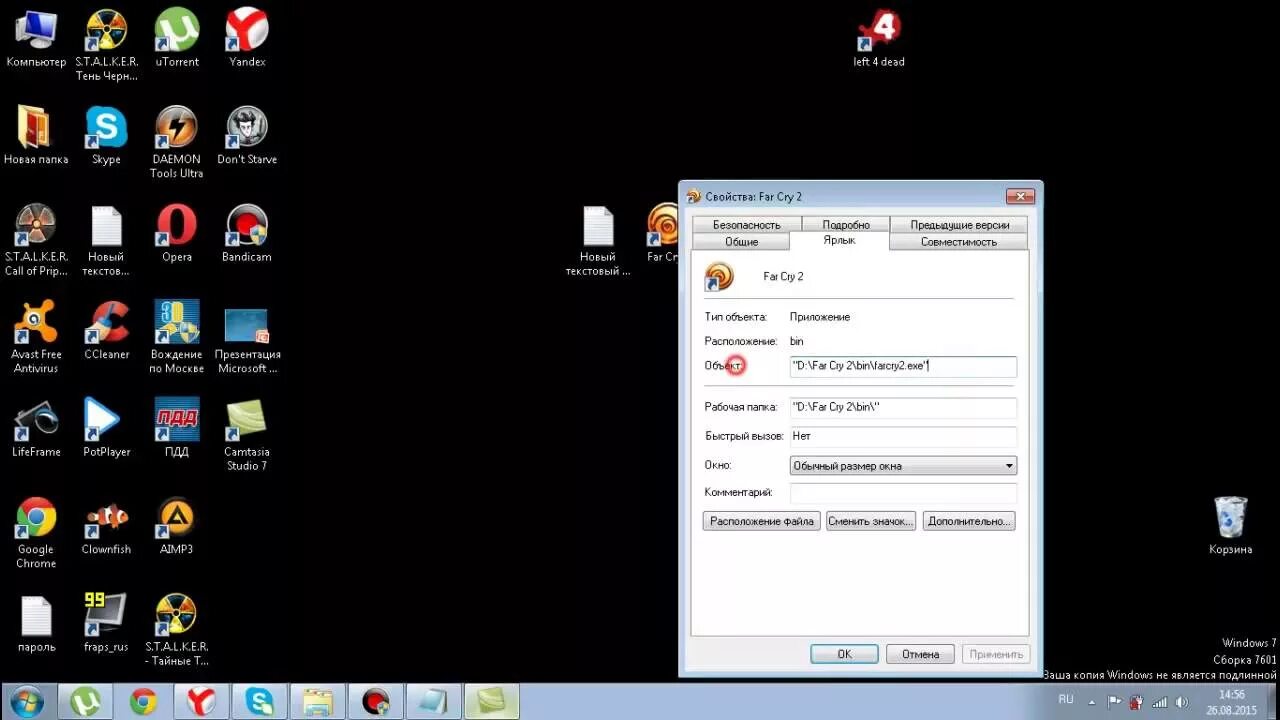This screenshot has width=1280, height=720.
Task: Select the Новая папка folder icon
Action: point(36,137)
